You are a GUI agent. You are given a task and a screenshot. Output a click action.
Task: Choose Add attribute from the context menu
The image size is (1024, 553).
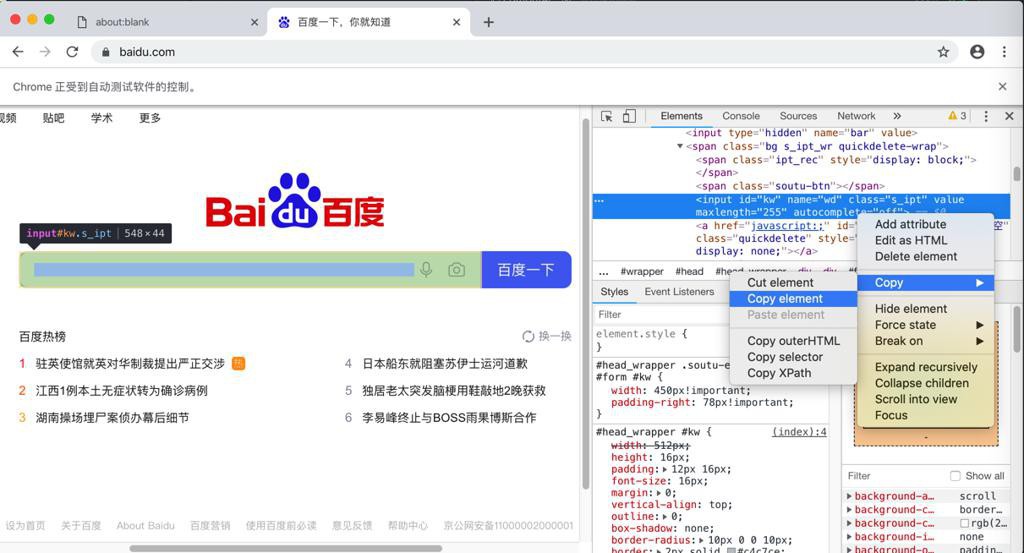click(x=925, y=224)
